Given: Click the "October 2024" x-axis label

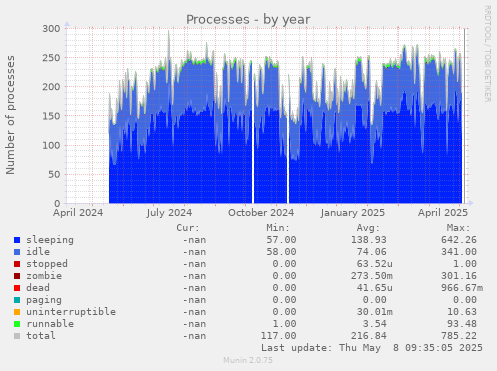Looking at the screenshot, I should [261, 213].
